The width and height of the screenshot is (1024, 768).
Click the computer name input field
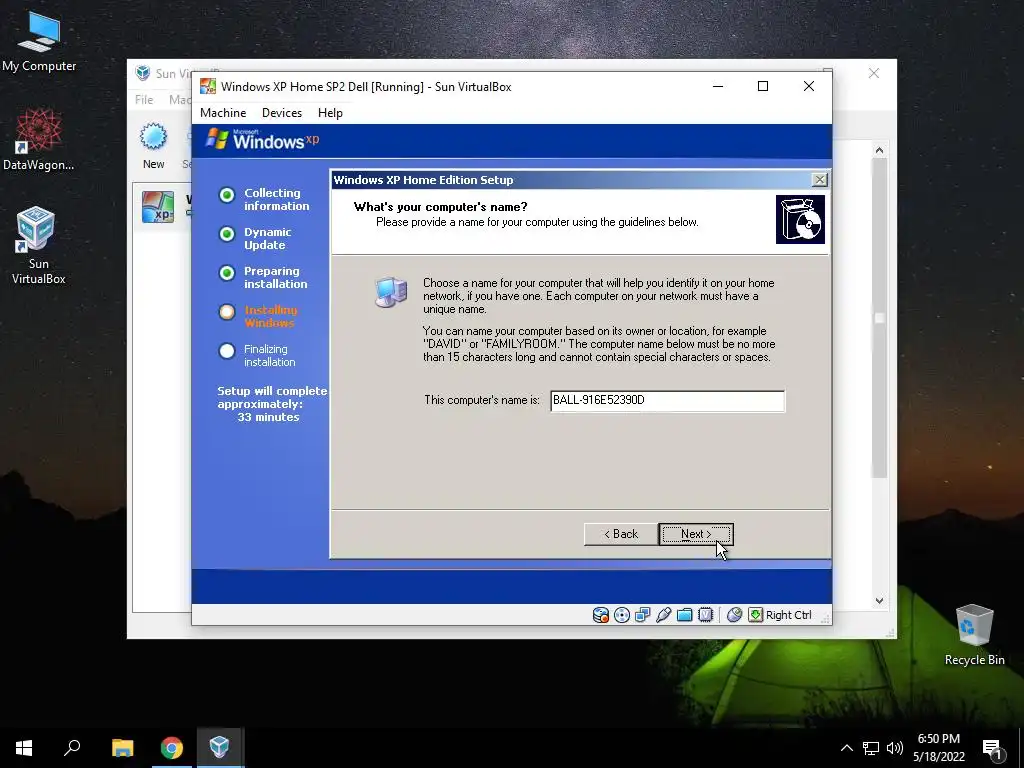tap(667, 400)
